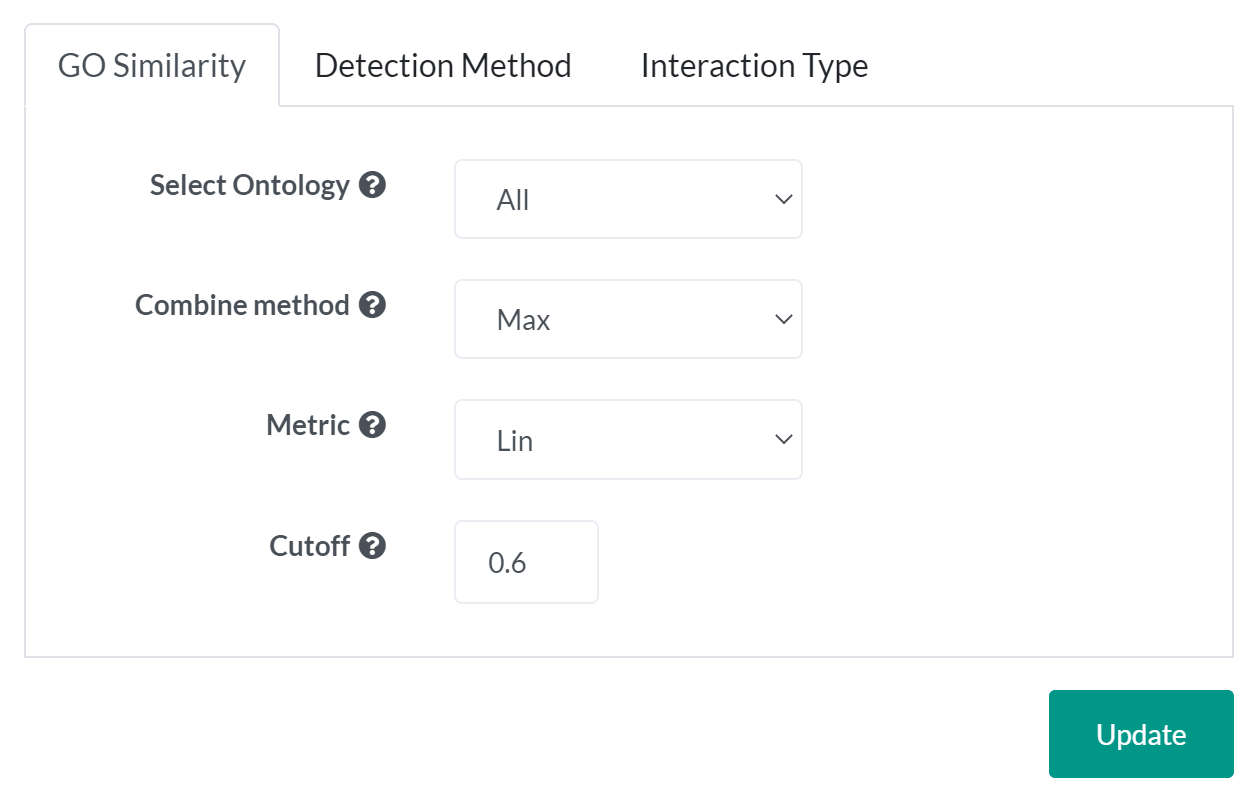
Task: Expand the Combine method dropdown showing Max
Action: coord(628,319)
